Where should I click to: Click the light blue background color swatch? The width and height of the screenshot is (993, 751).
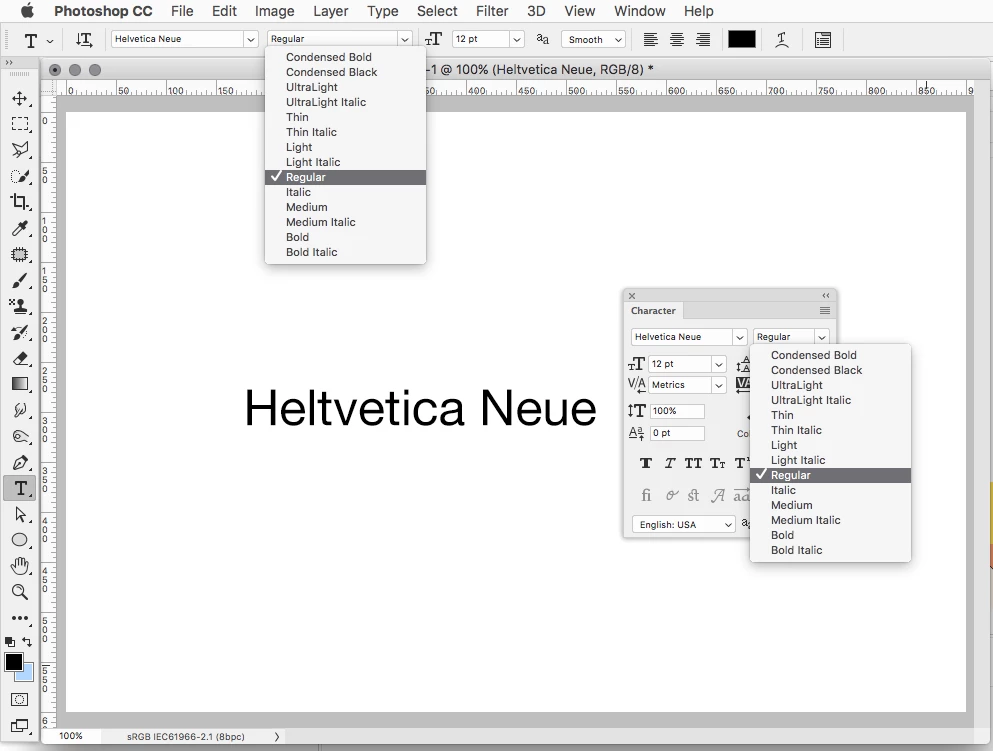pyautogui.click(x=27, y=675)
